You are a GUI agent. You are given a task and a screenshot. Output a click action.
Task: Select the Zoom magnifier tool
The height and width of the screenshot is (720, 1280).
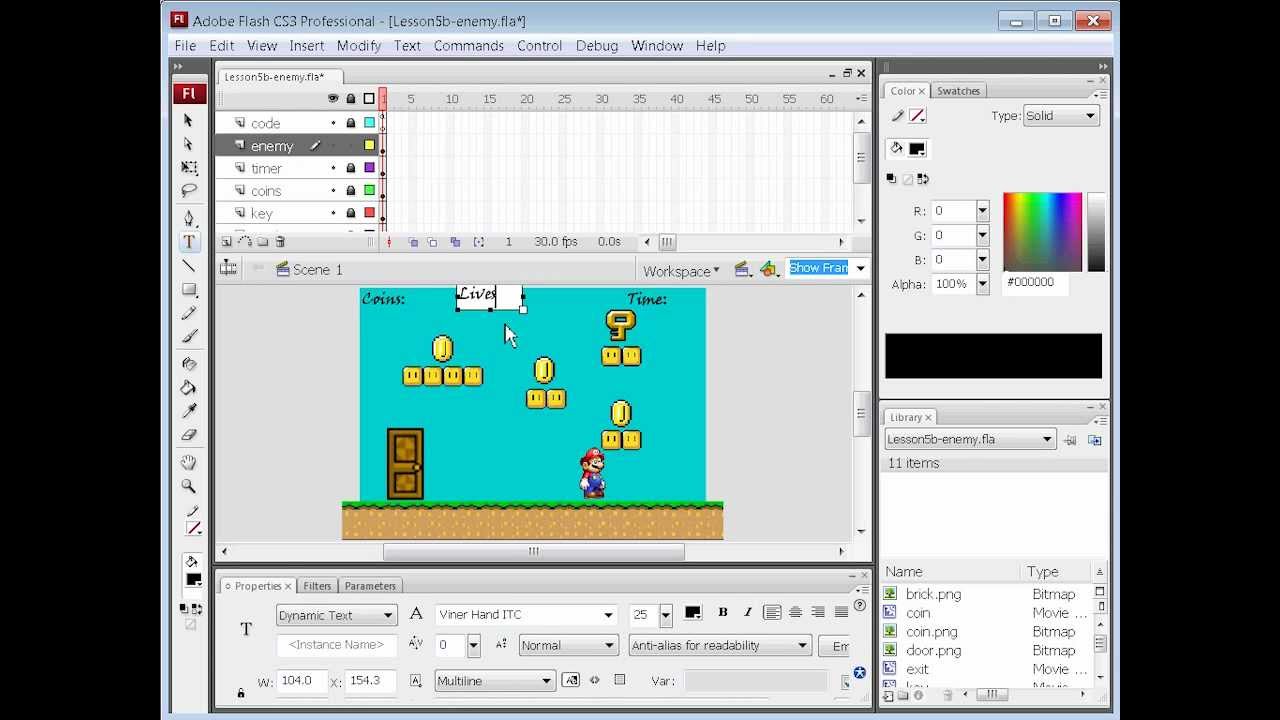point(188,486)
